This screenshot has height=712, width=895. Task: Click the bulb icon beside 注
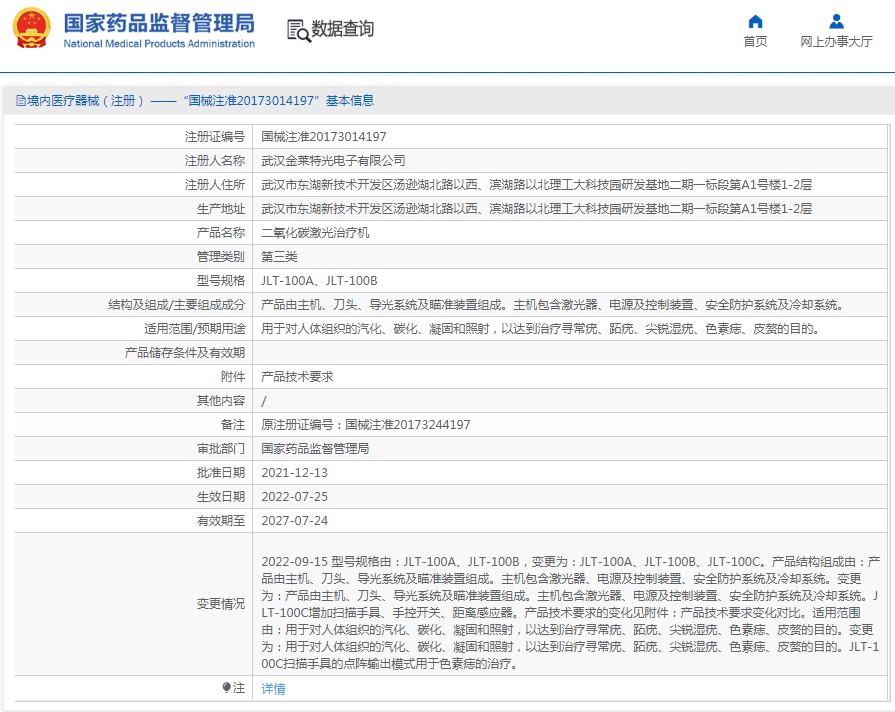pyautogui.click(x=227, y=687)
